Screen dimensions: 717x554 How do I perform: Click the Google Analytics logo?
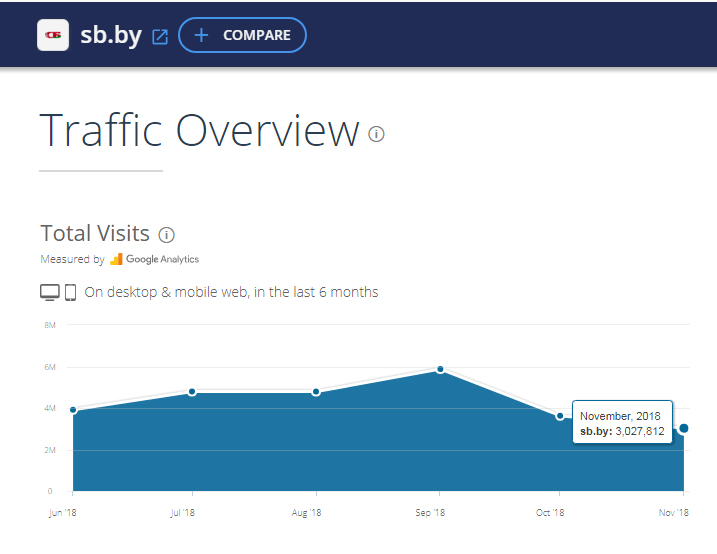tap(155, 259)
